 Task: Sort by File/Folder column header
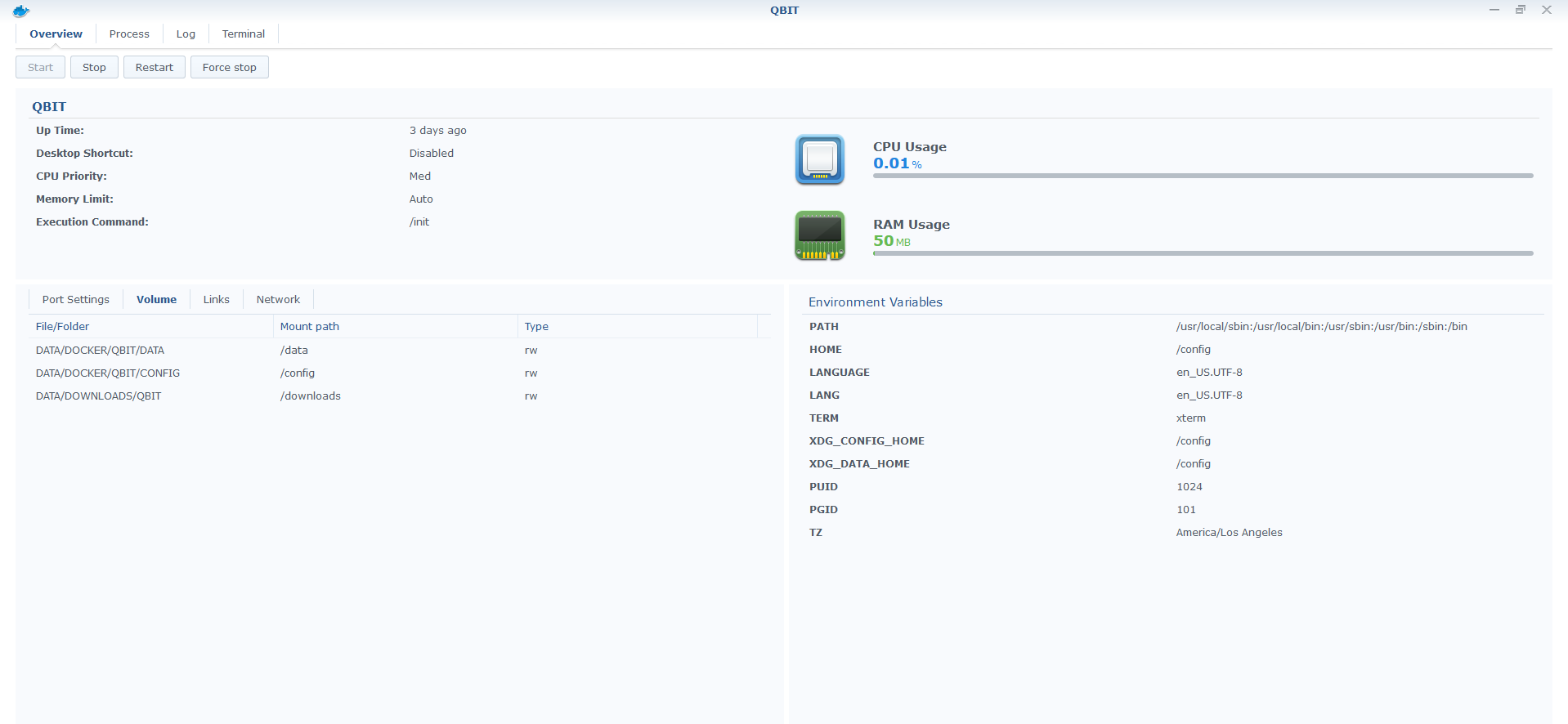[150, 326]
